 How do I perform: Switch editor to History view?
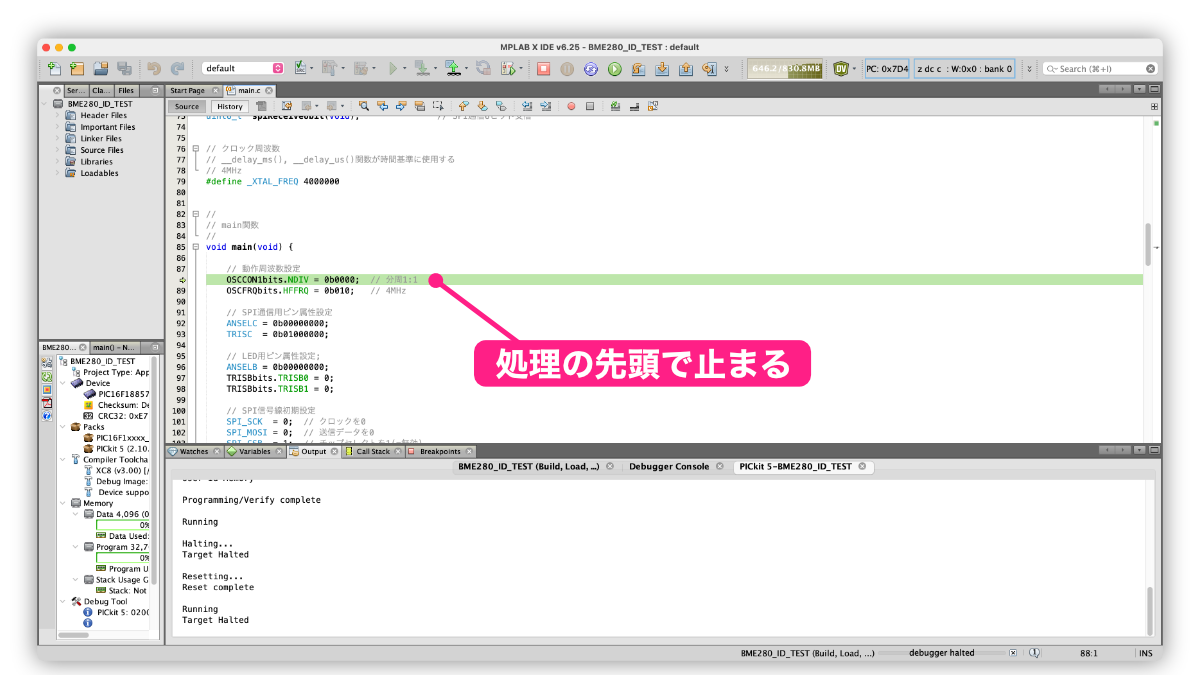pos(229,106)
